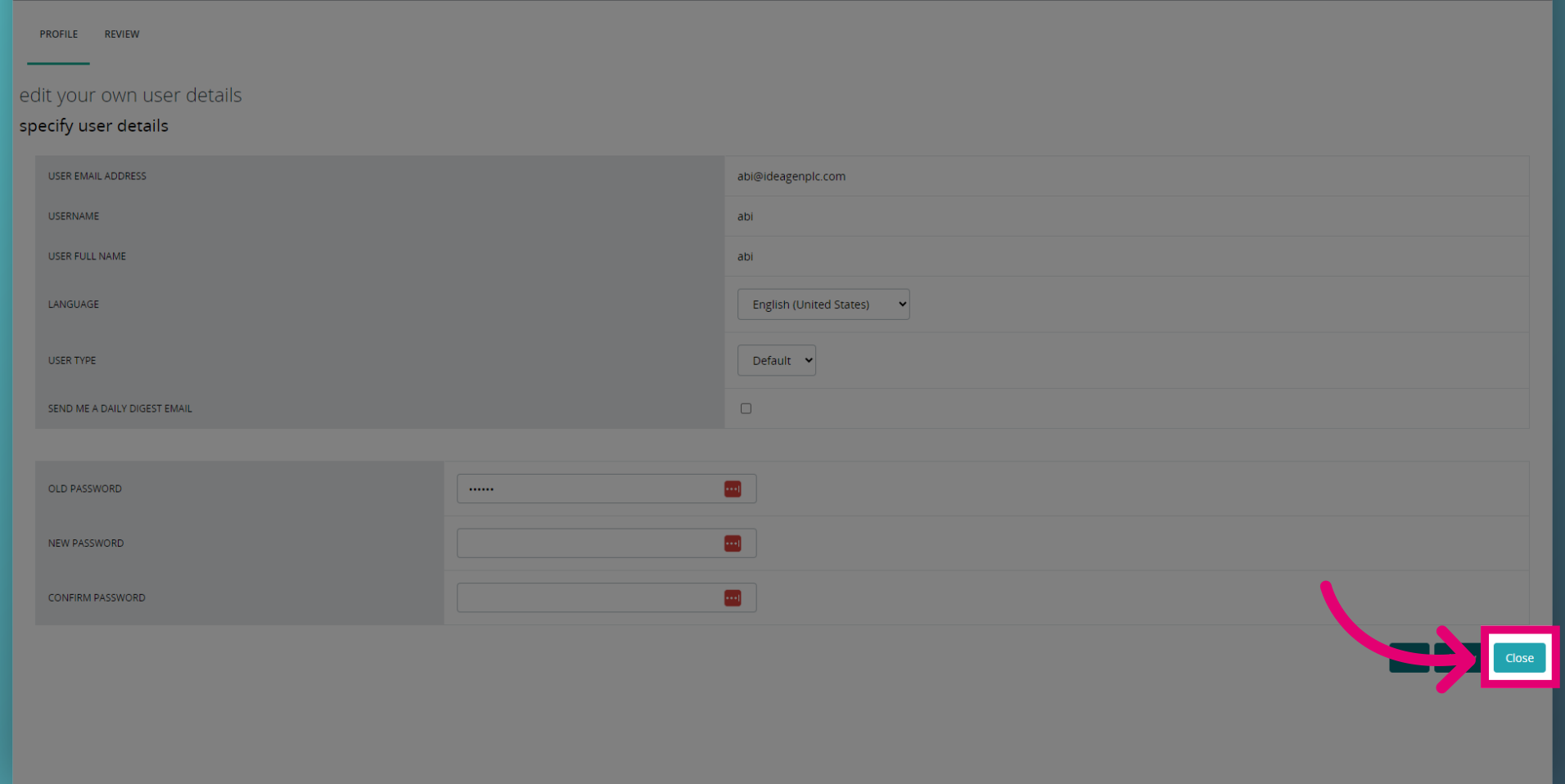
Task: Focus the Confirm Password input field
Action: (607, 598)
